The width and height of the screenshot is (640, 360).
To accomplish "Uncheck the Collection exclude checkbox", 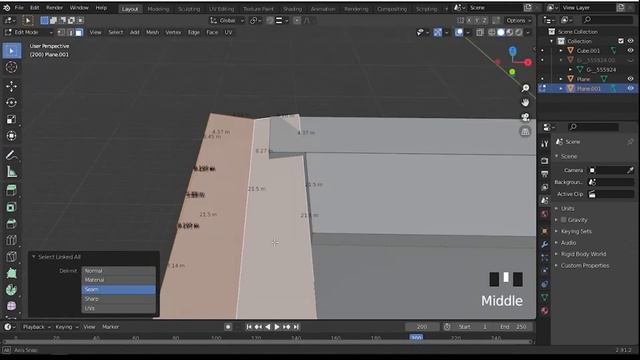I will pyautogui.click(x=621, y=41).
